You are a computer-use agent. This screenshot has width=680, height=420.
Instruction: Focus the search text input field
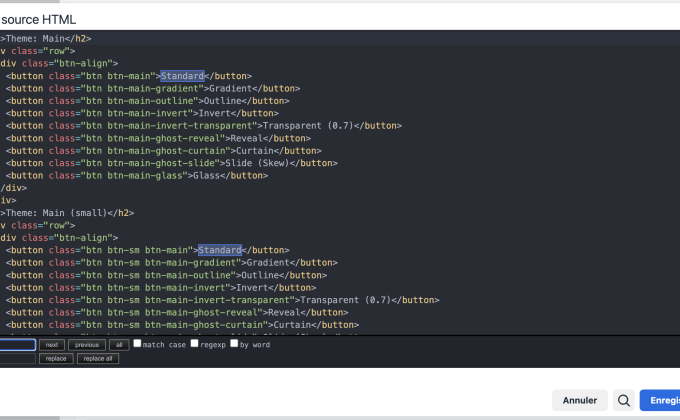[x=17, y=345]
